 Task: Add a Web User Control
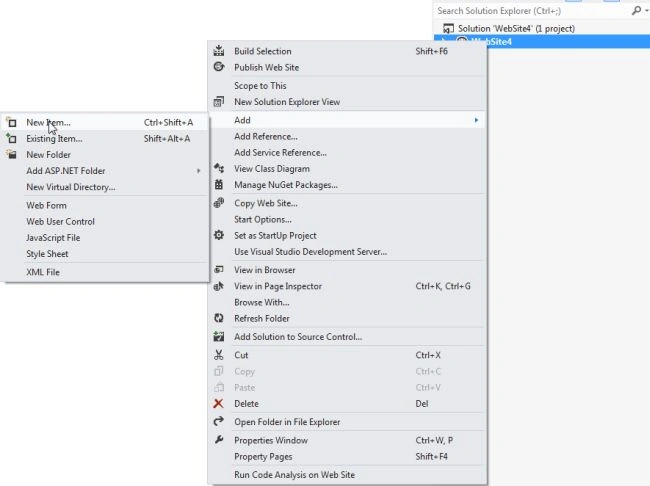tap(61, 221)
